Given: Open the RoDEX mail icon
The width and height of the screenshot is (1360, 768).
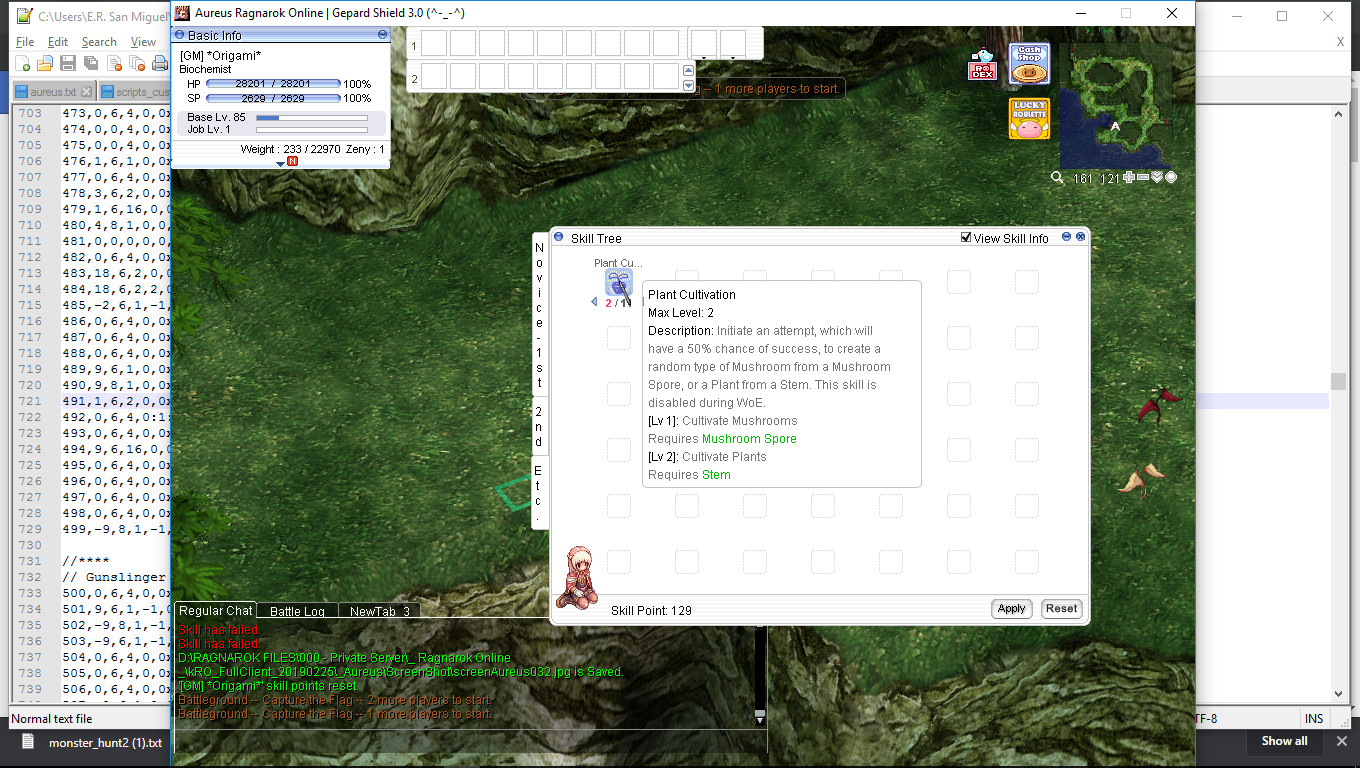Looking at the screenshot, I should click(x=982, y=64).
